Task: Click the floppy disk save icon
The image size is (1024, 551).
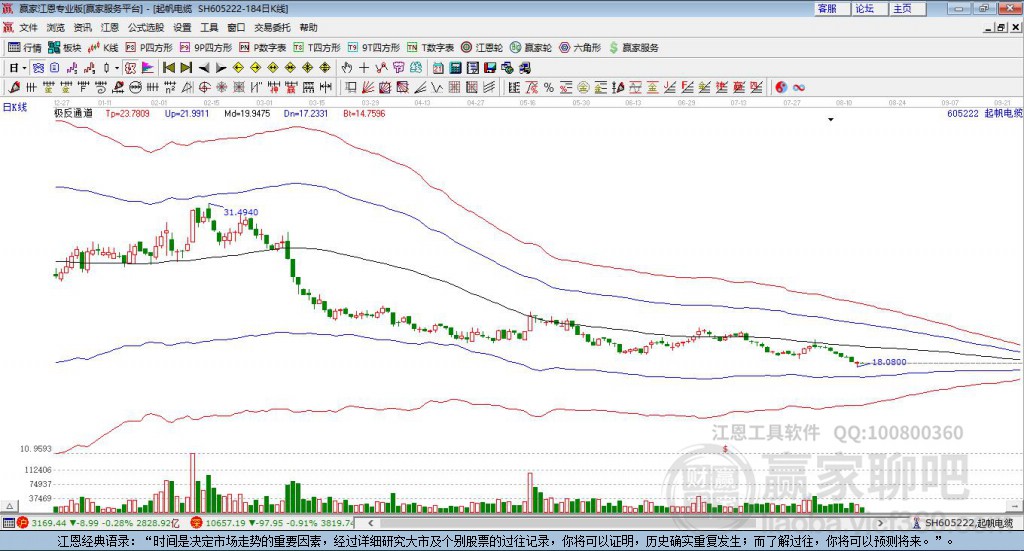Action: (489, 68)
